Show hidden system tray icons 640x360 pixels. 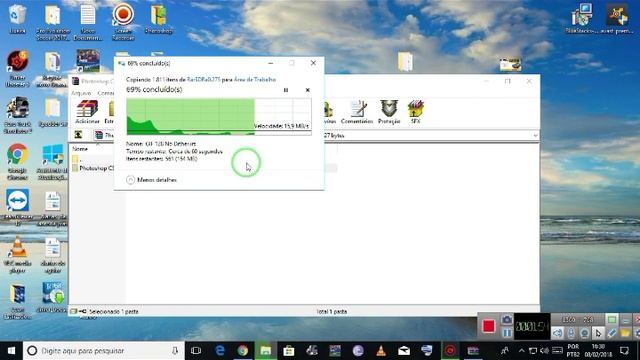(x=521, y=351)
